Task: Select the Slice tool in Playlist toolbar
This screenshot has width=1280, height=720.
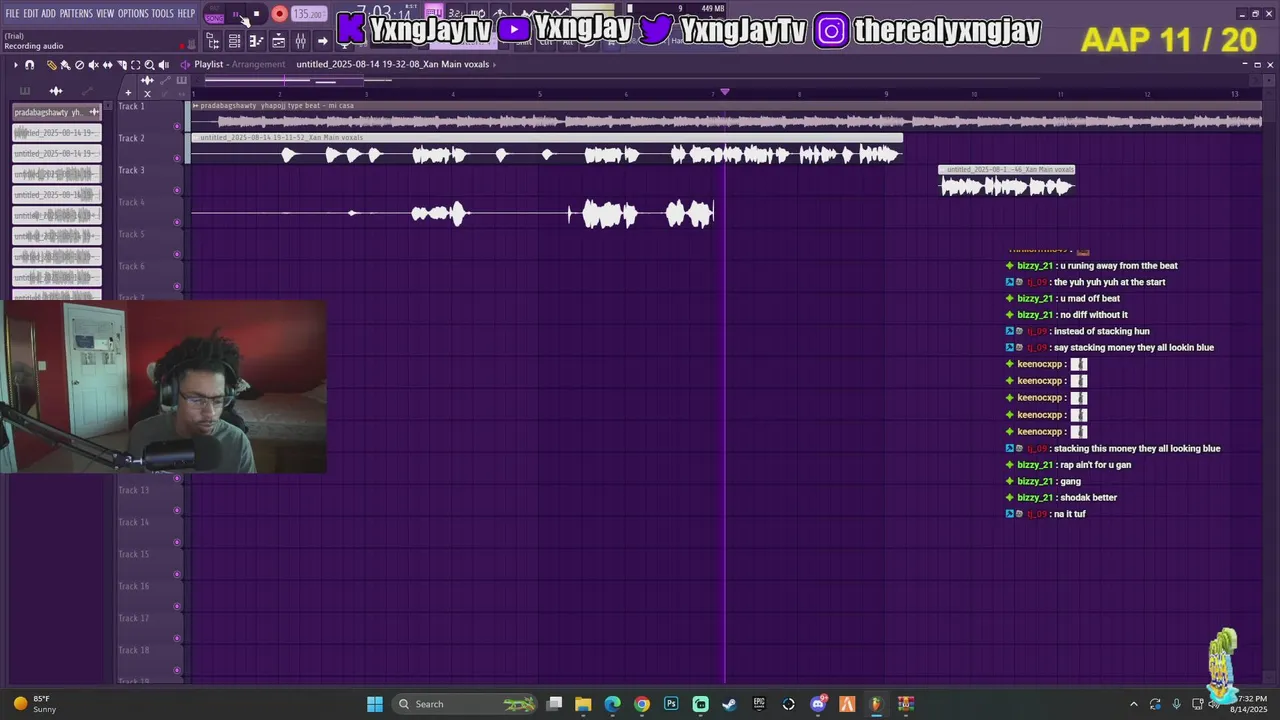Action: pyautogui.click(x=122, y=65)
